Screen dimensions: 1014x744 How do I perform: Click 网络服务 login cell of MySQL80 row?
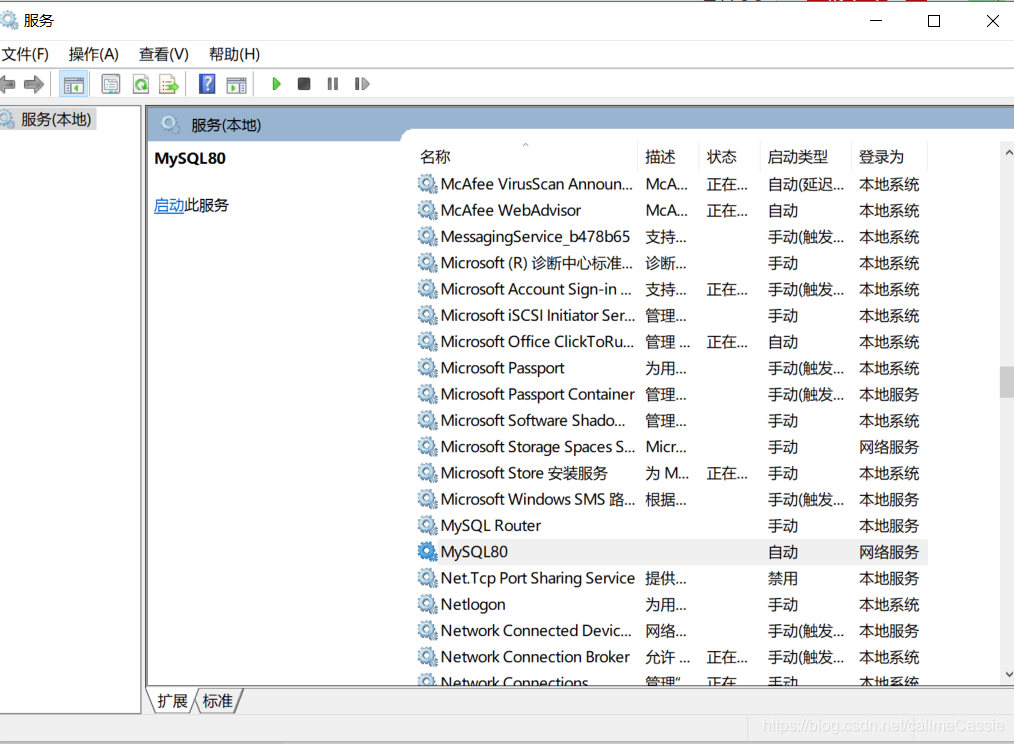pos(889,552)
